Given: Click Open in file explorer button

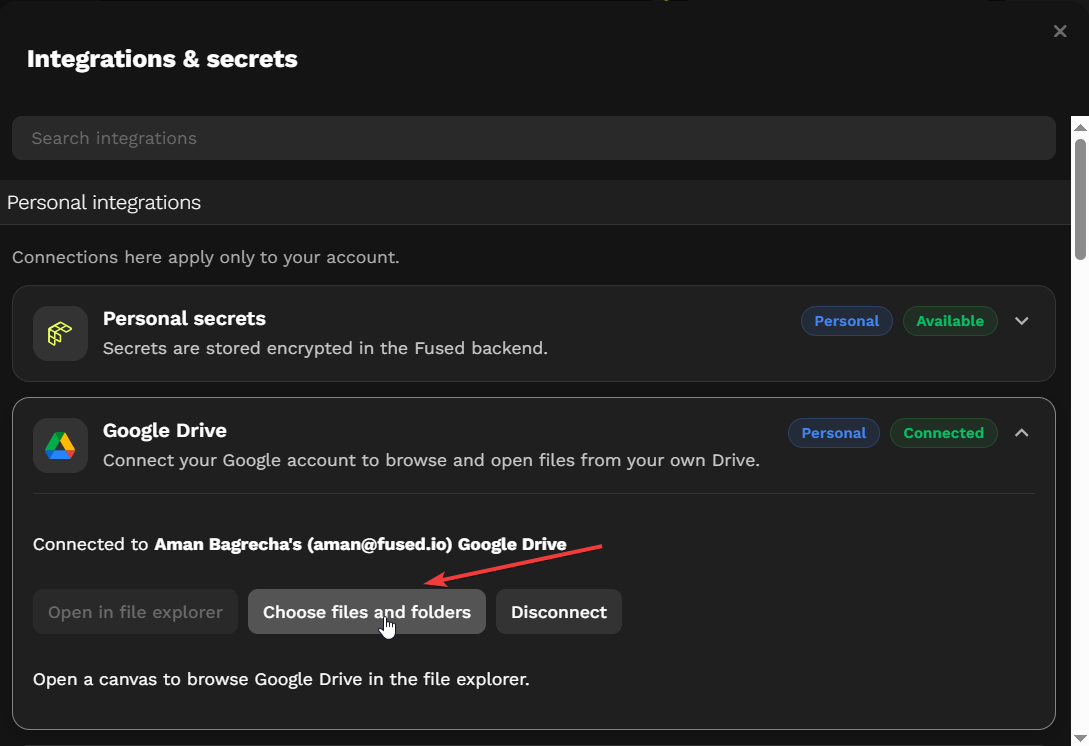Looking at the screenshot, I should (x=135, y=612).
